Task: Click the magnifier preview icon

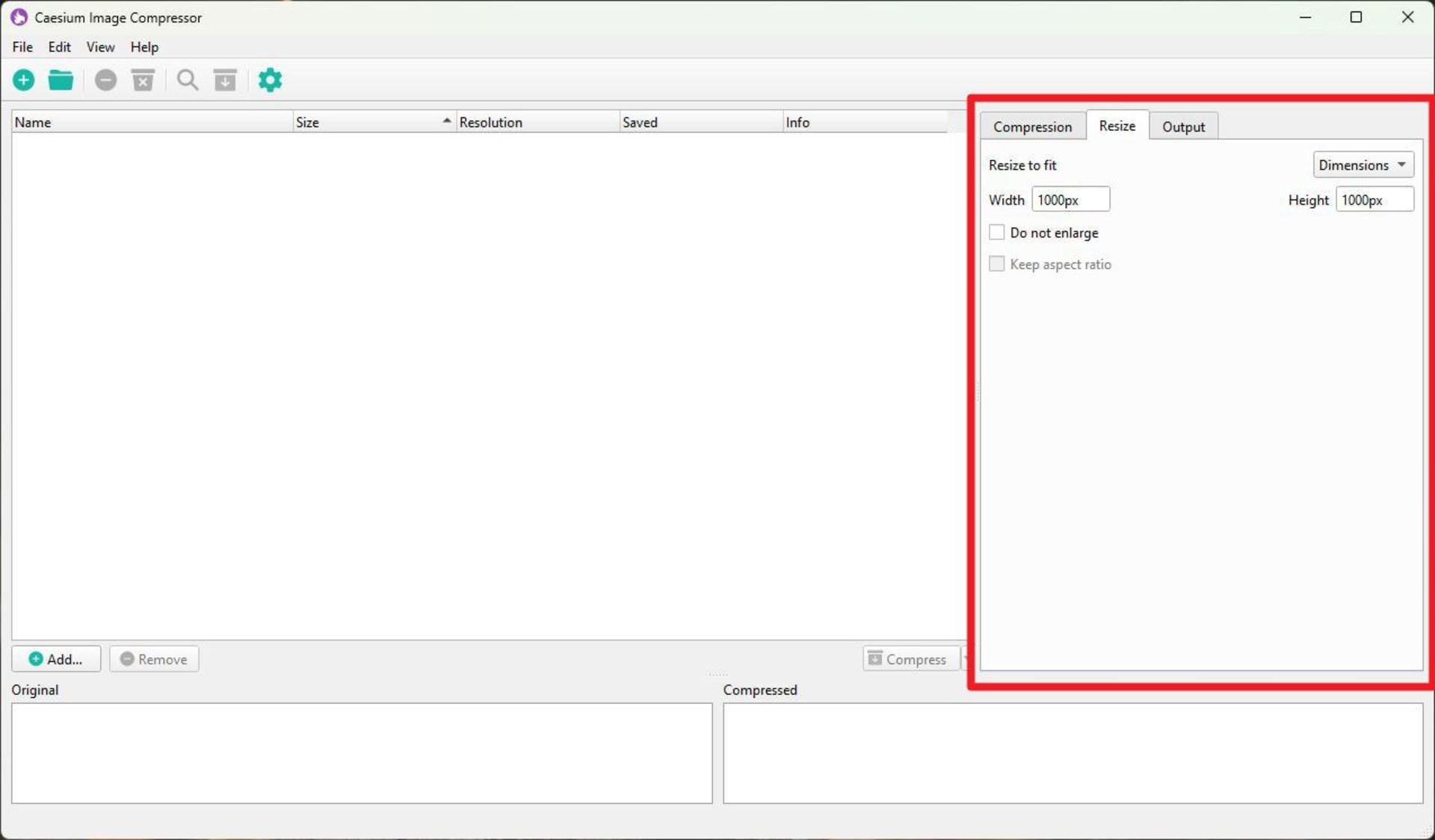Action: 188,80
